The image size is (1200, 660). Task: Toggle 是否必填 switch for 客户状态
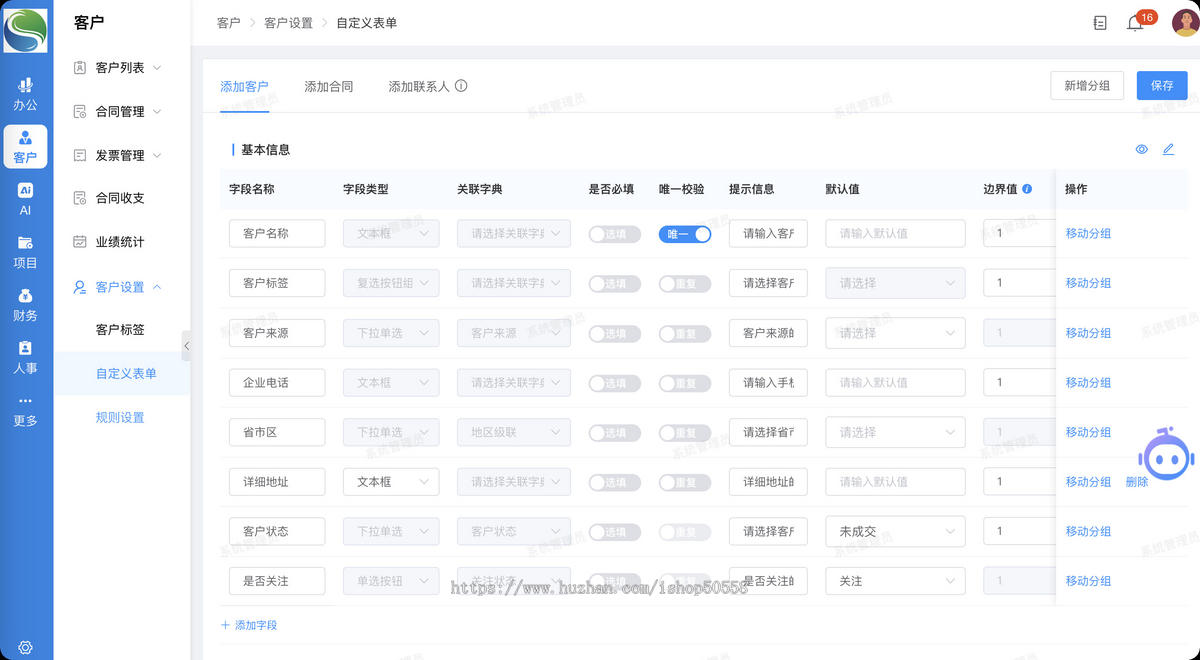614,532
